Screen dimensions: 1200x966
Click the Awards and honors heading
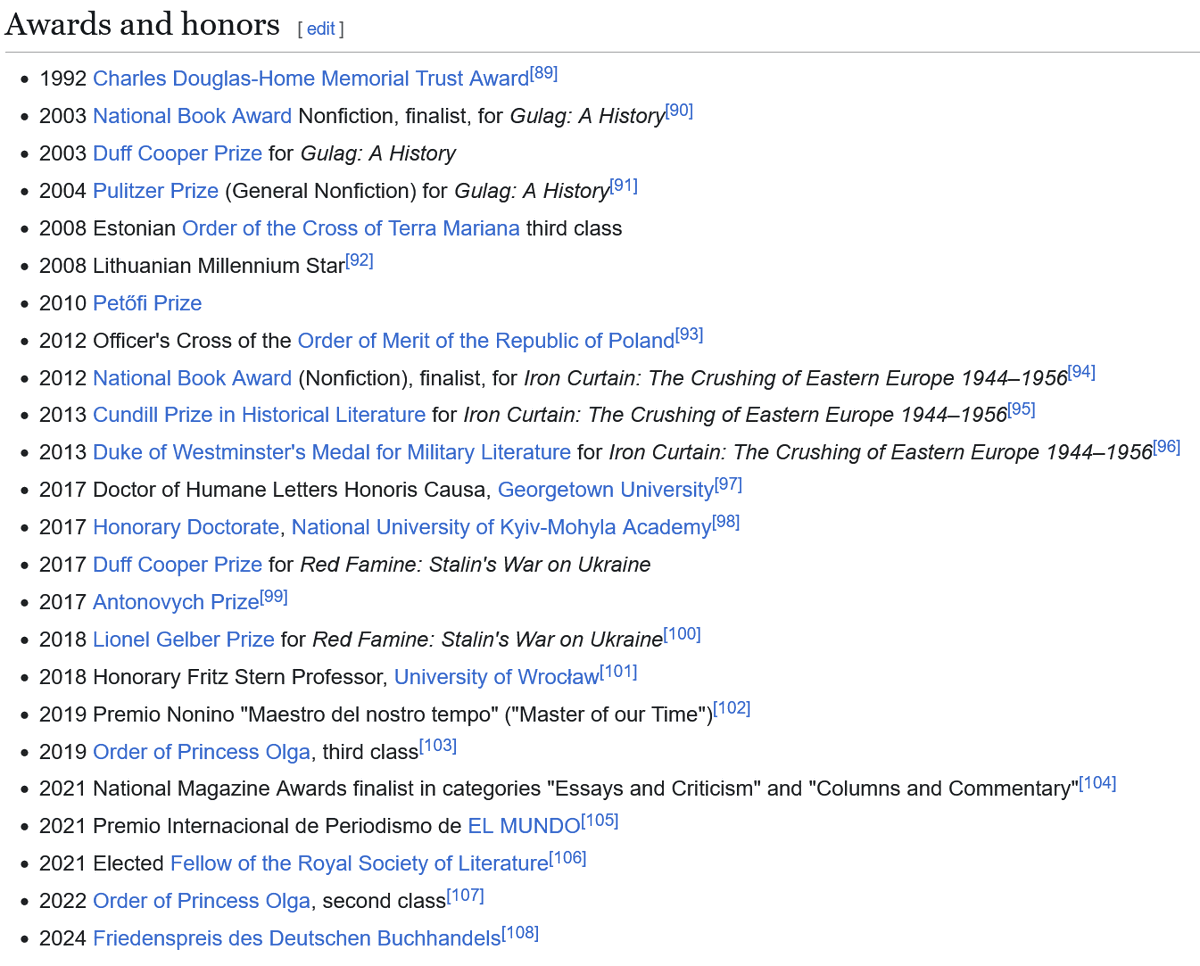pos(142,24)
